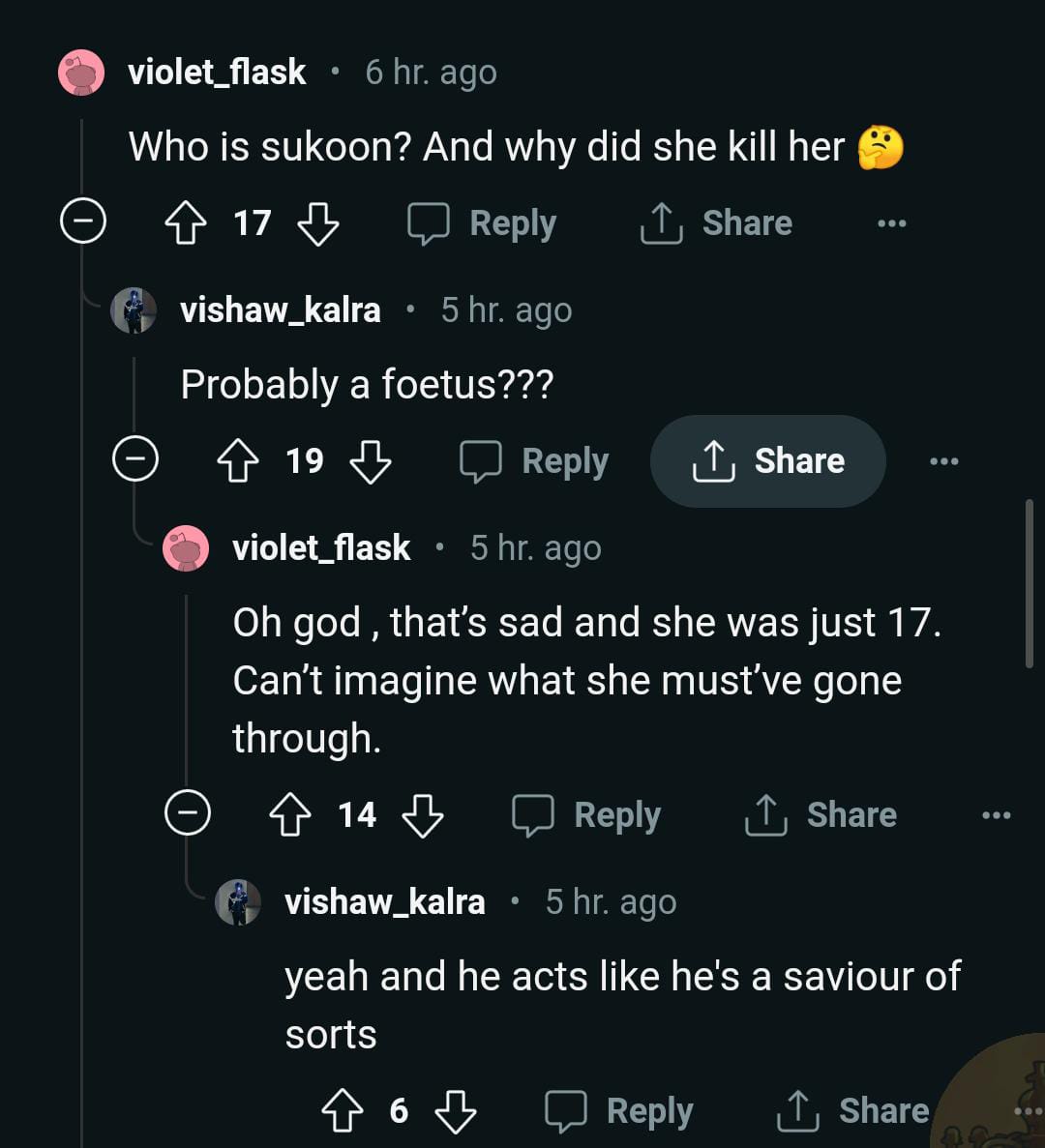Viewport: 1045px width, 1148px height.
Task: Collapse the 'Oh god, that's sad' reply thread
Action: [x=188, y=813]
